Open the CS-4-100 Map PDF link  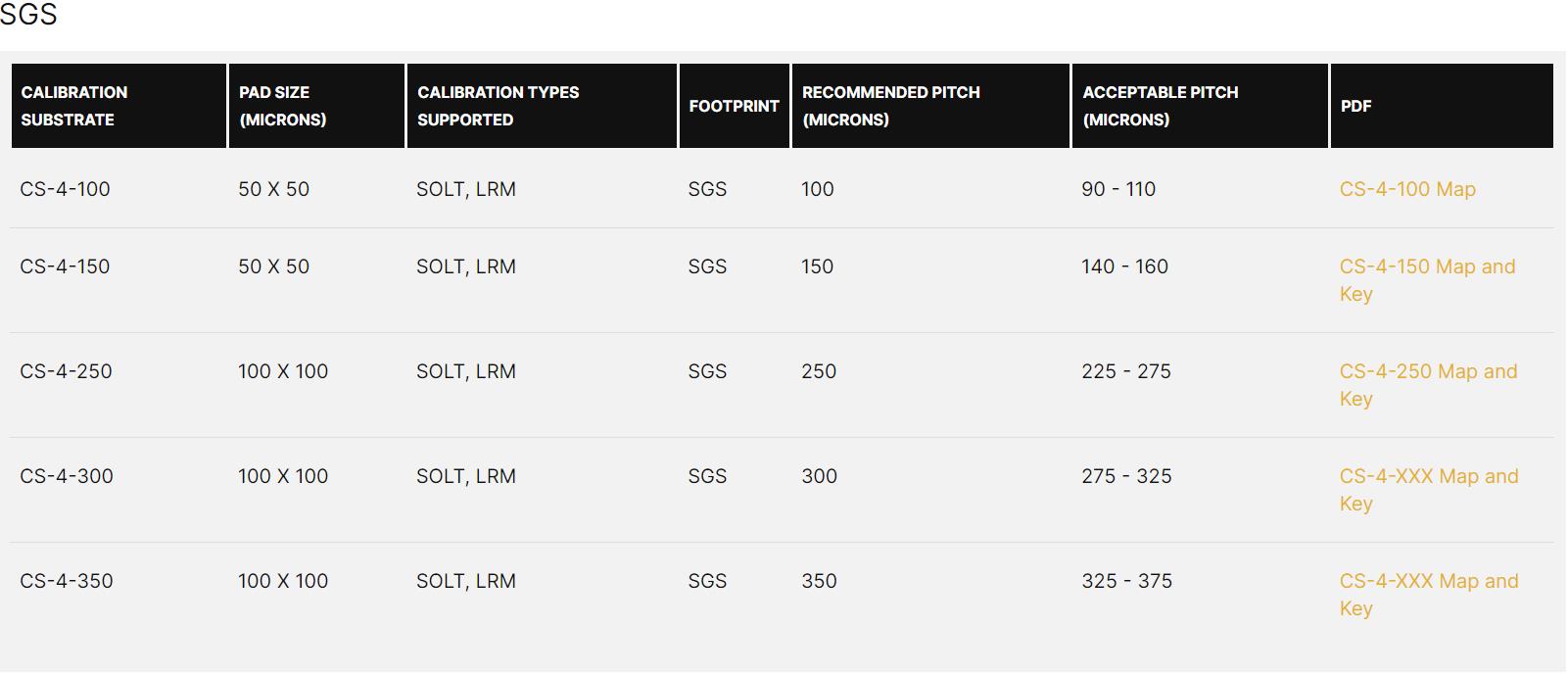pos(1406,189)
